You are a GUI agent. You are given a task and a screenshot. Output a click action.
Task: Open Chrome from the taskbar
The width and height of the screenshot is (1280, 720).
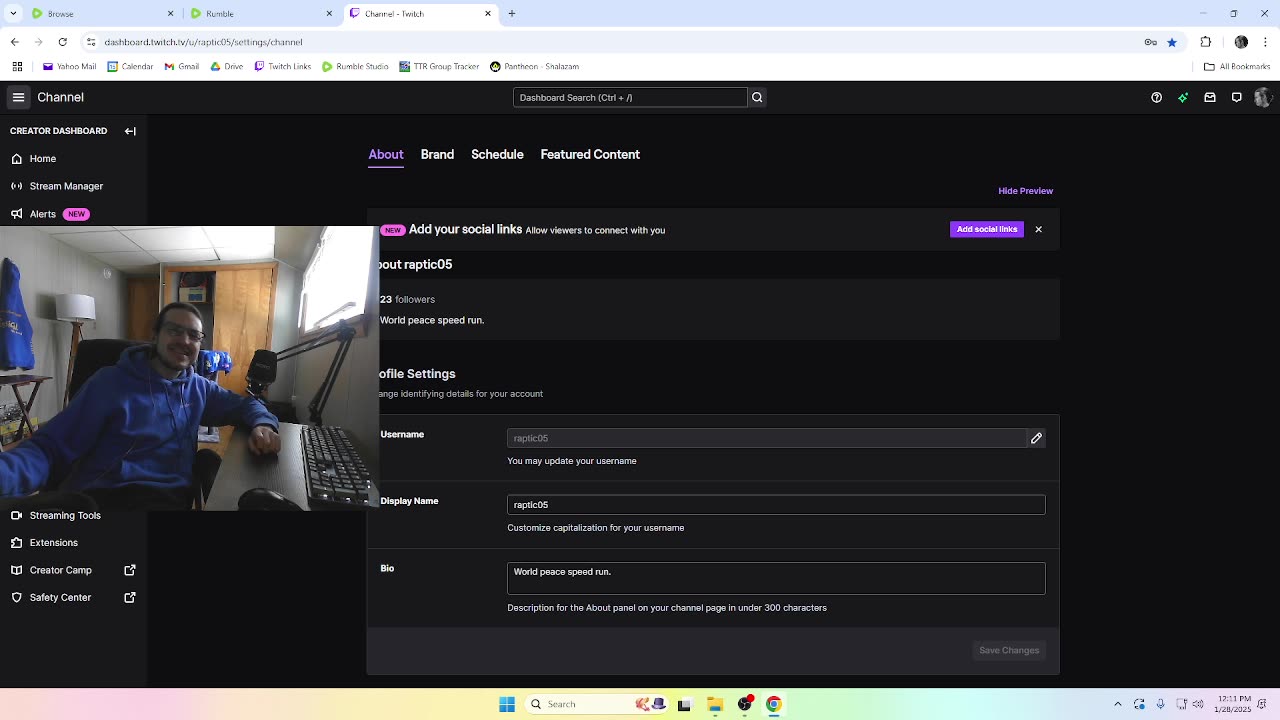[773, 704]
